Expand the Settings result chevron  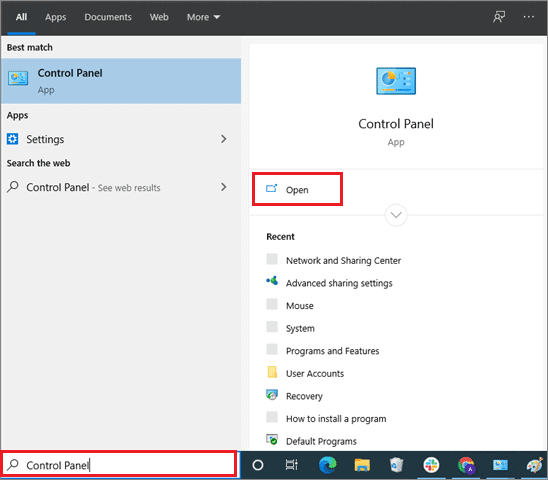pos(224,139)
